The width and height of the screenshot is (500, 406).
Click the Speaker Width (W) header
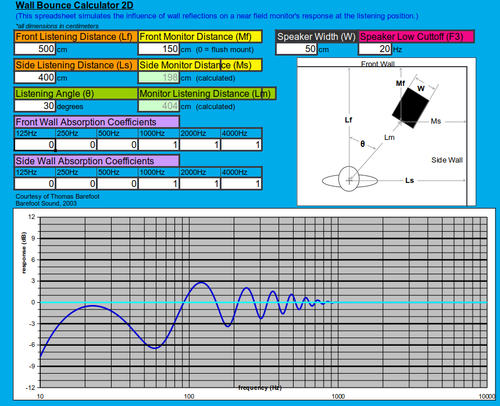[x=316, y=37]
